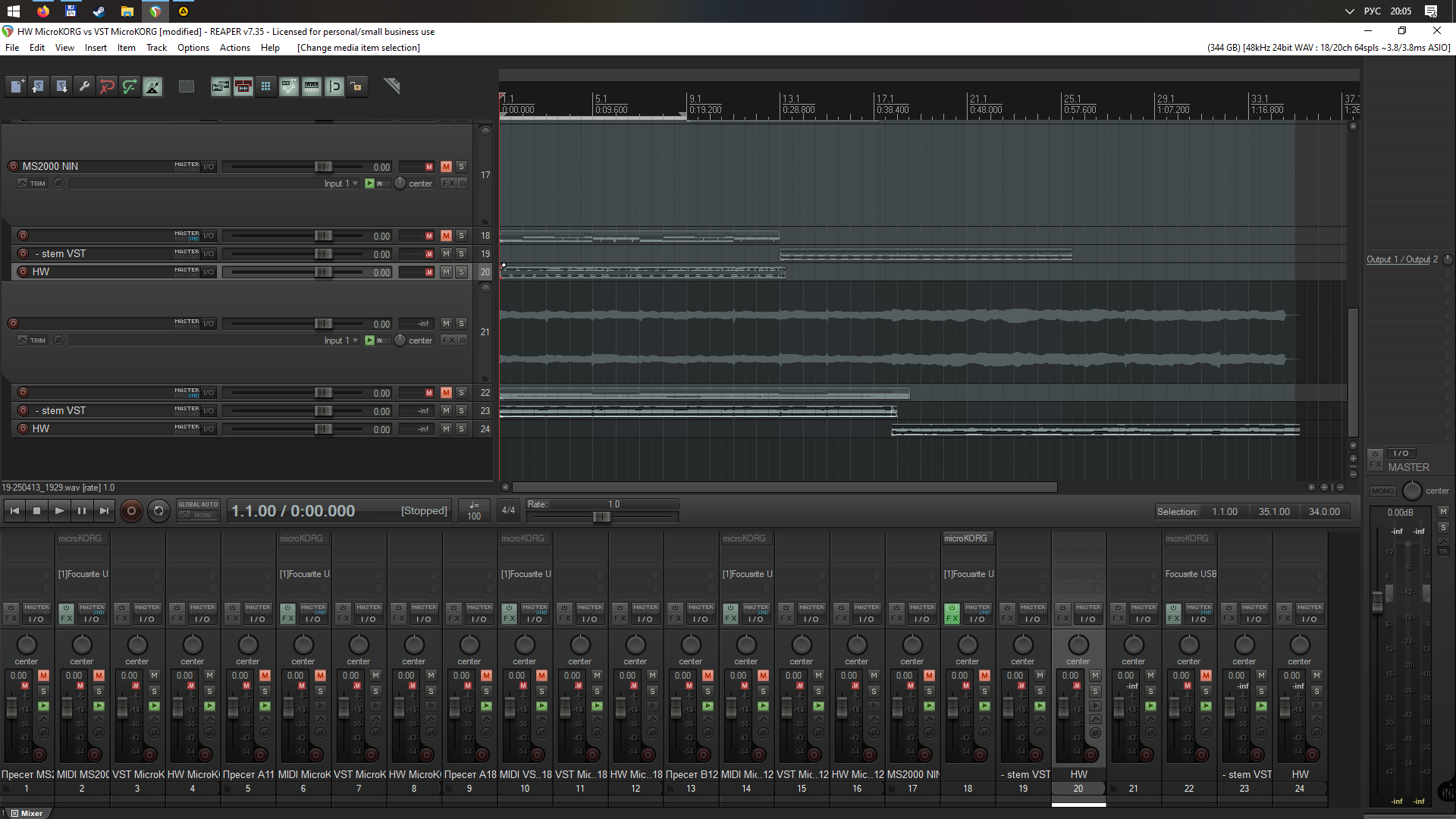Open the Track menu
This screenshot has height=819, width=1456.
156,48
